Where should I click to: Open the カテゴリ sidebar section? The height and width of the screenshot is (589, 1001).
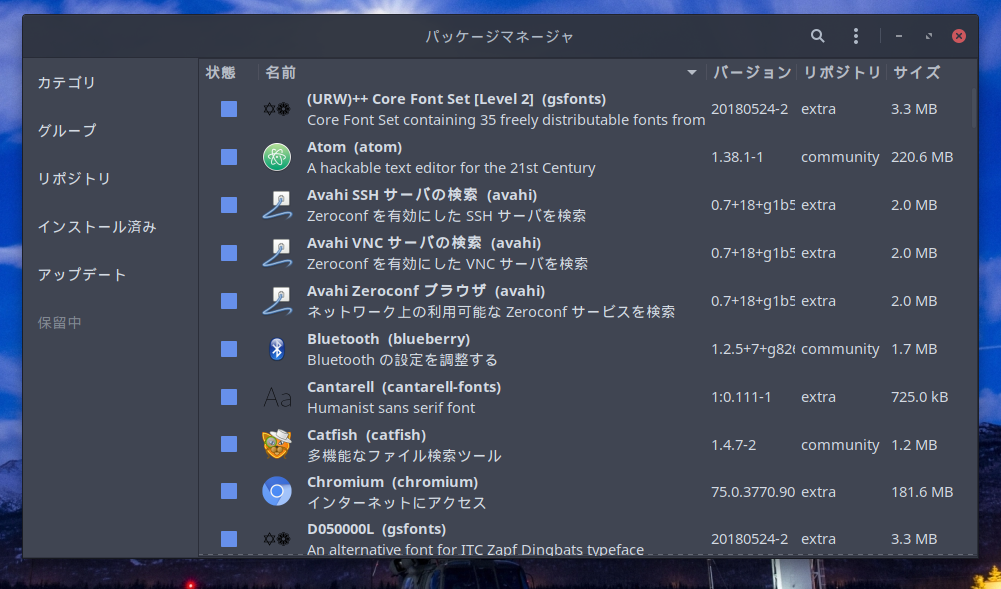(66, 83)
